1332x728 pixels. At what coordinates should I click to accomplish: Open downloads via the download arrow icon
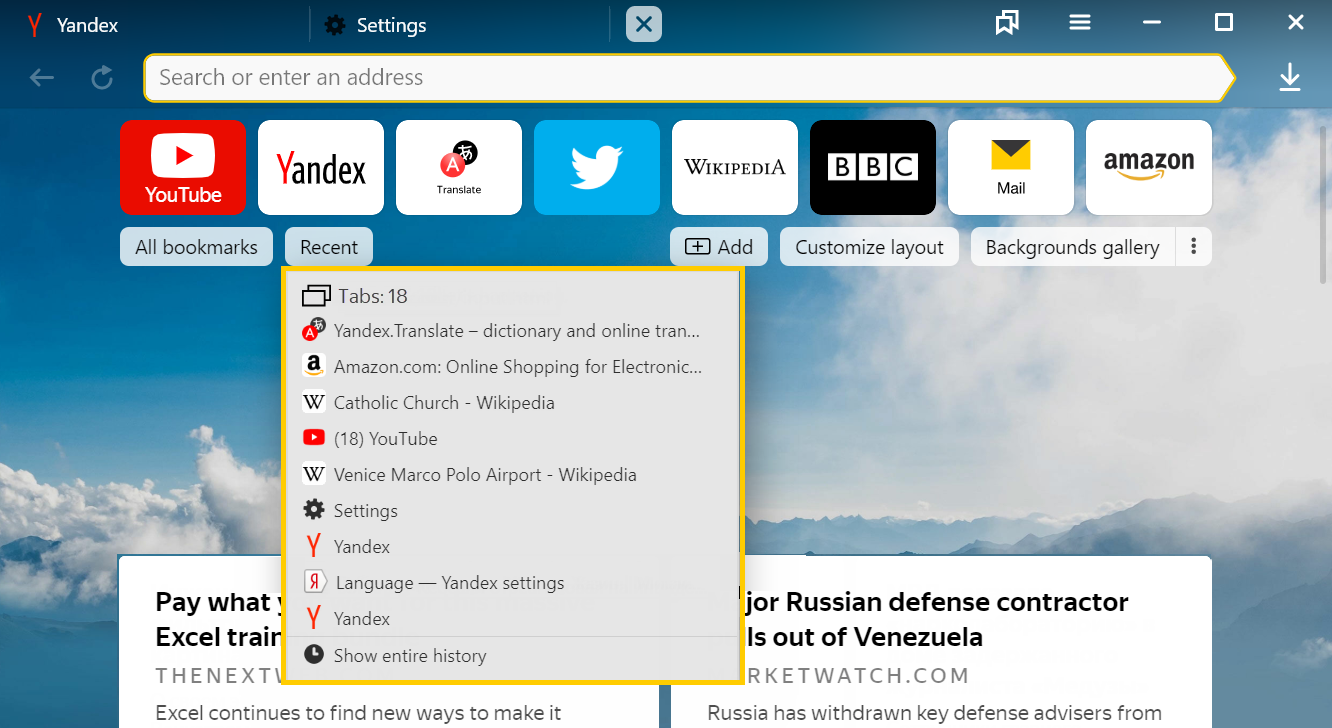point(1290,78)
